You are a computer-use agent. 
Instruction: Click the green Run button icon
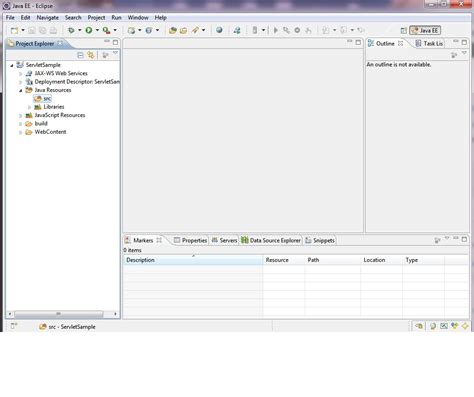[x=89, y=30]
